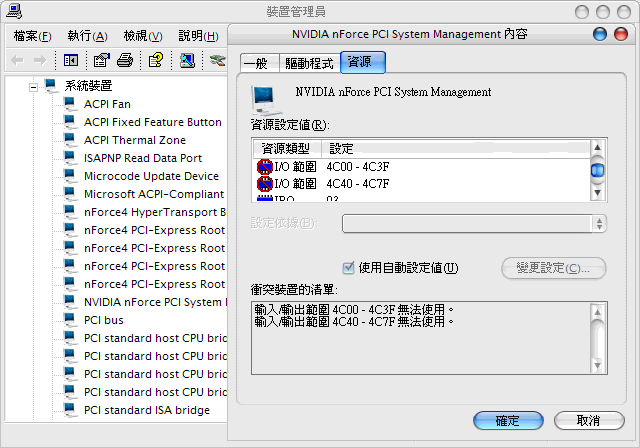
Task: Click the ACPI Thermal Zone device icon
Action: click(x=71, y=140)
